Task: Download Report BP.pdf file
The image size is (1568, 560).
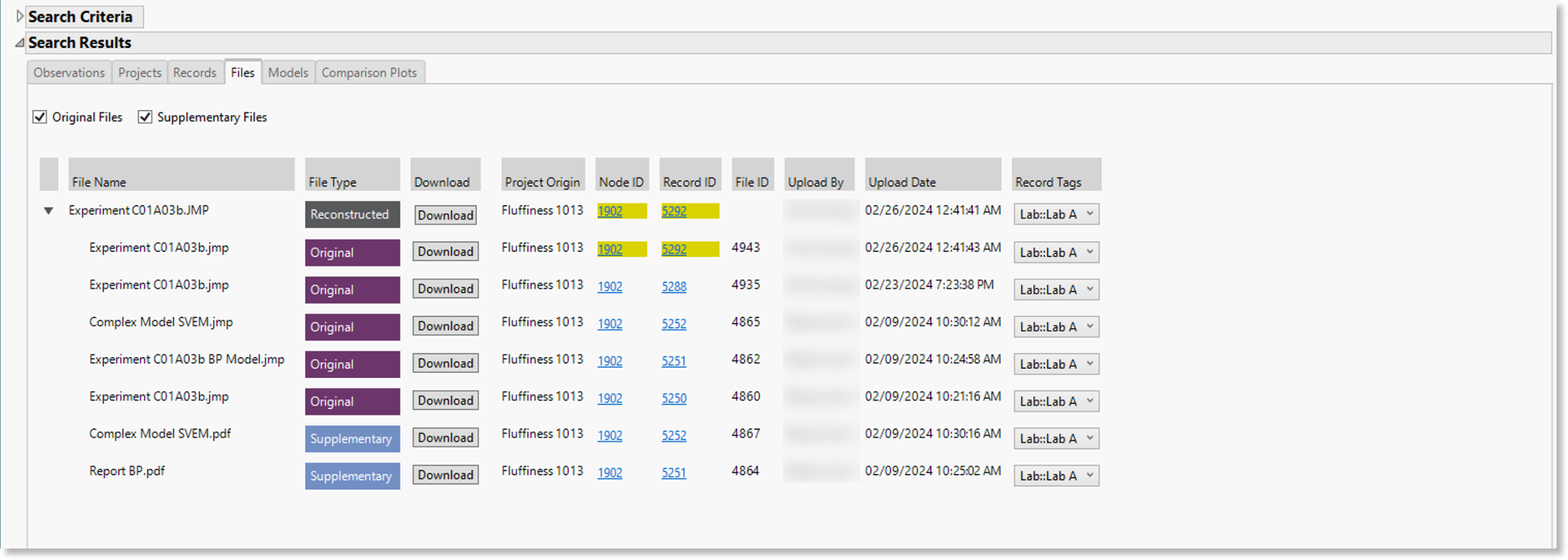Action: pyautogui.click(x=446, y=475)
